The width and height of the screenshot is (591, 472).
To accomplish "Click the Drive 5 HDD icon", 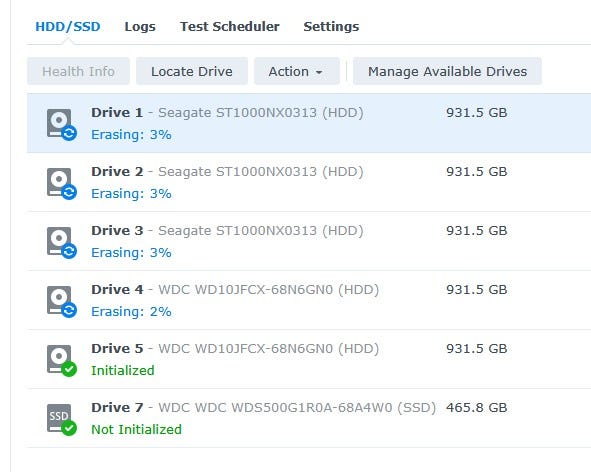I will point(61,360).
